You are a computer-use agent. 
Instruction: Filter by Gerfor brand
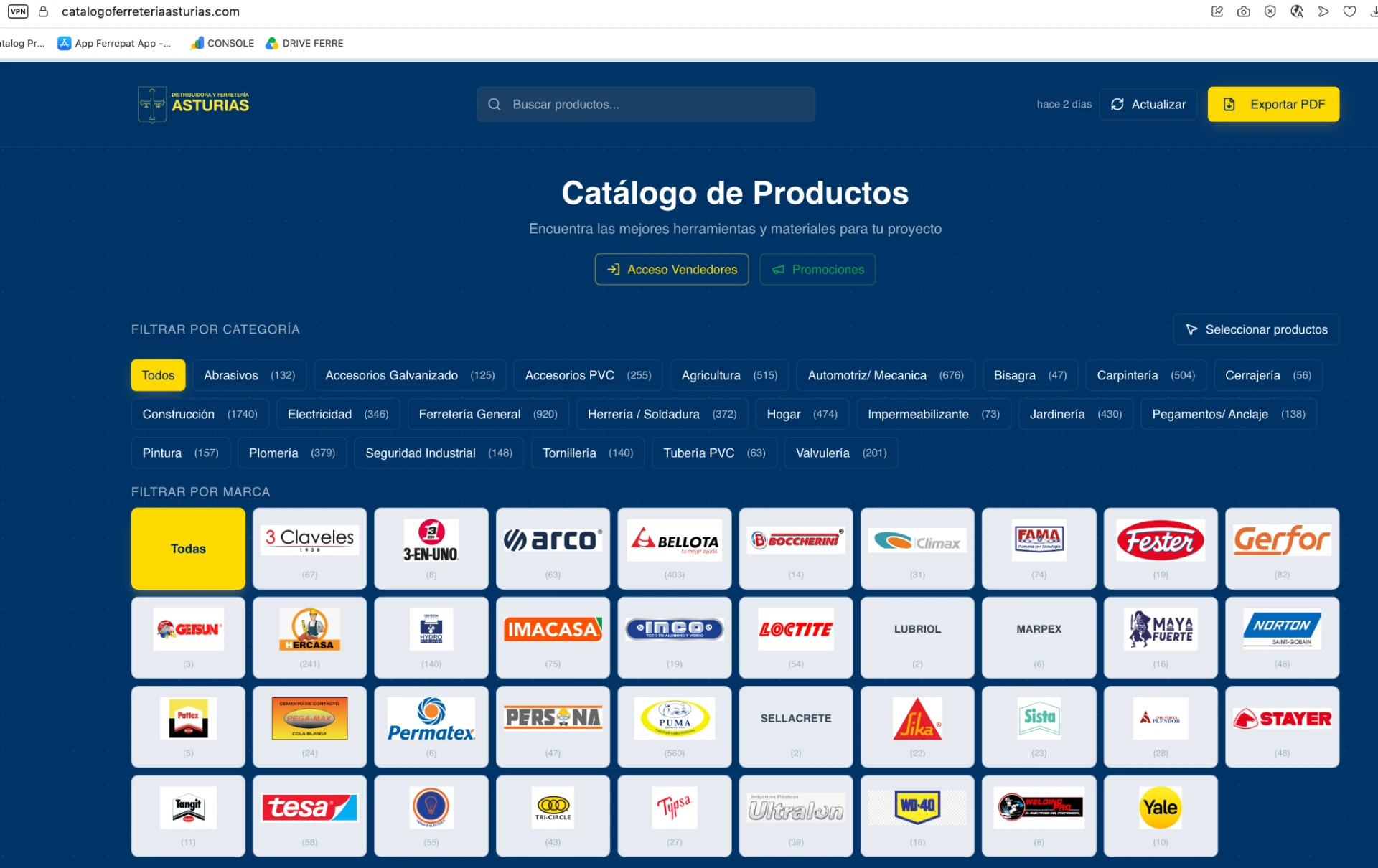click(x=1283, y=548)
